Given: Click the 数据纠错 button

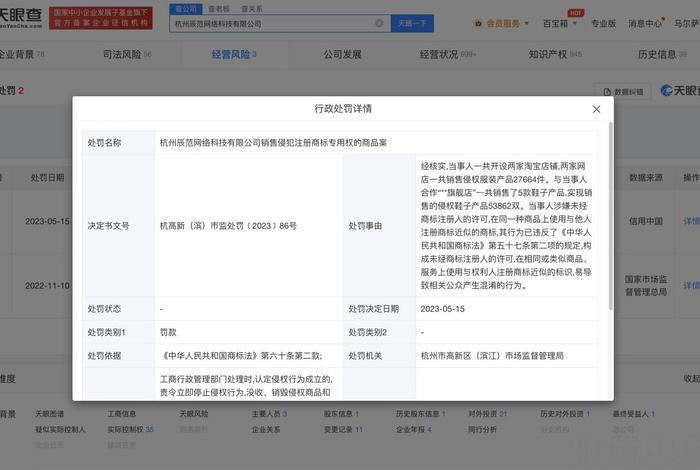Looking at the screenshot, I should tap(623, 92).
